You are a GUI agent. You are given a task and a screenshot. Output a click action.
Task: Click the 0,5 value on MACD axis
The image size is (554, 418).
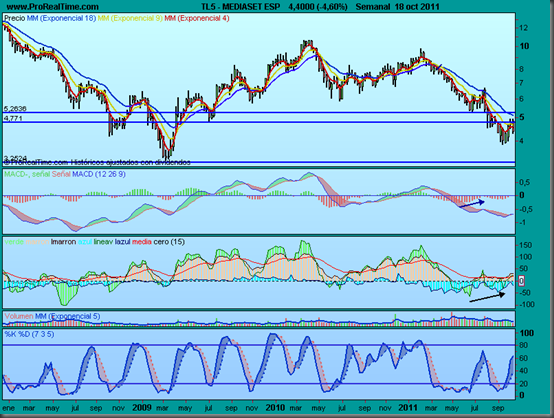coord(525,182)
